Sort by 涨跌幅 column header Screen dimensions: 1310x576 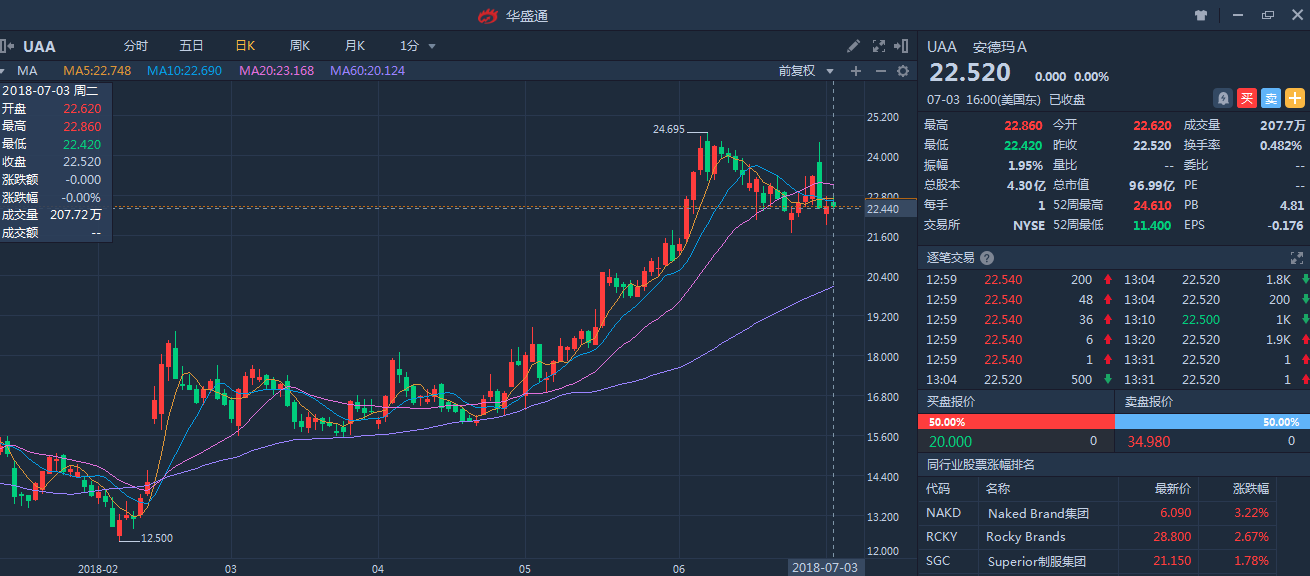tap(1250, 489)
